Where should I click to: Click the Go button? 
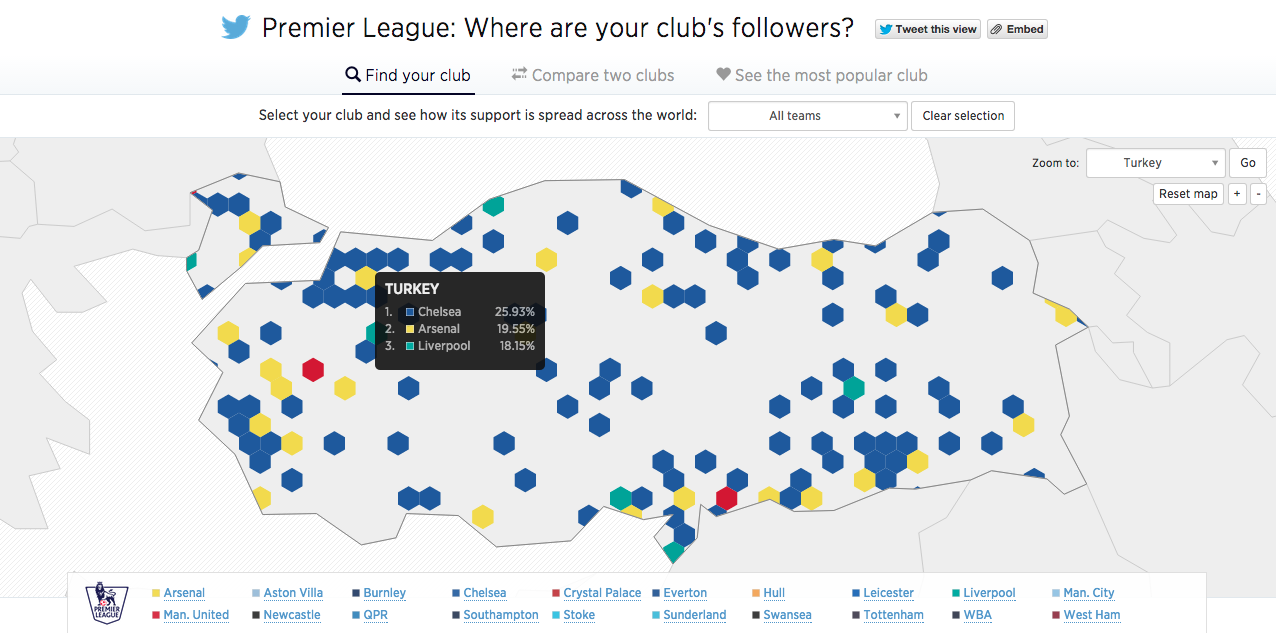1248,163
